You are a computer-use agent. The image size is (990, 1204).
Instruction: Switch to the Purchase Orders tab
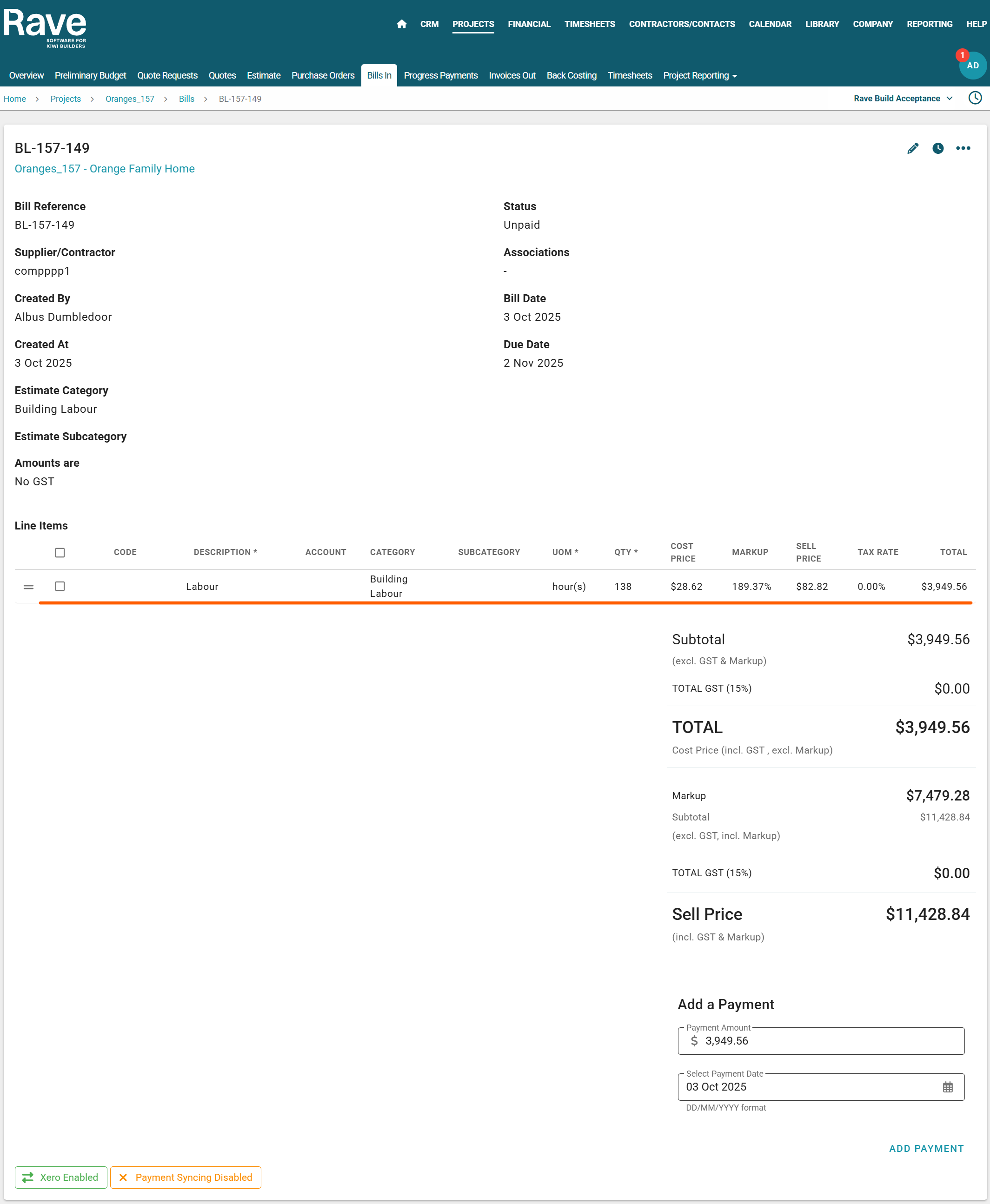[x=323, y=75]
